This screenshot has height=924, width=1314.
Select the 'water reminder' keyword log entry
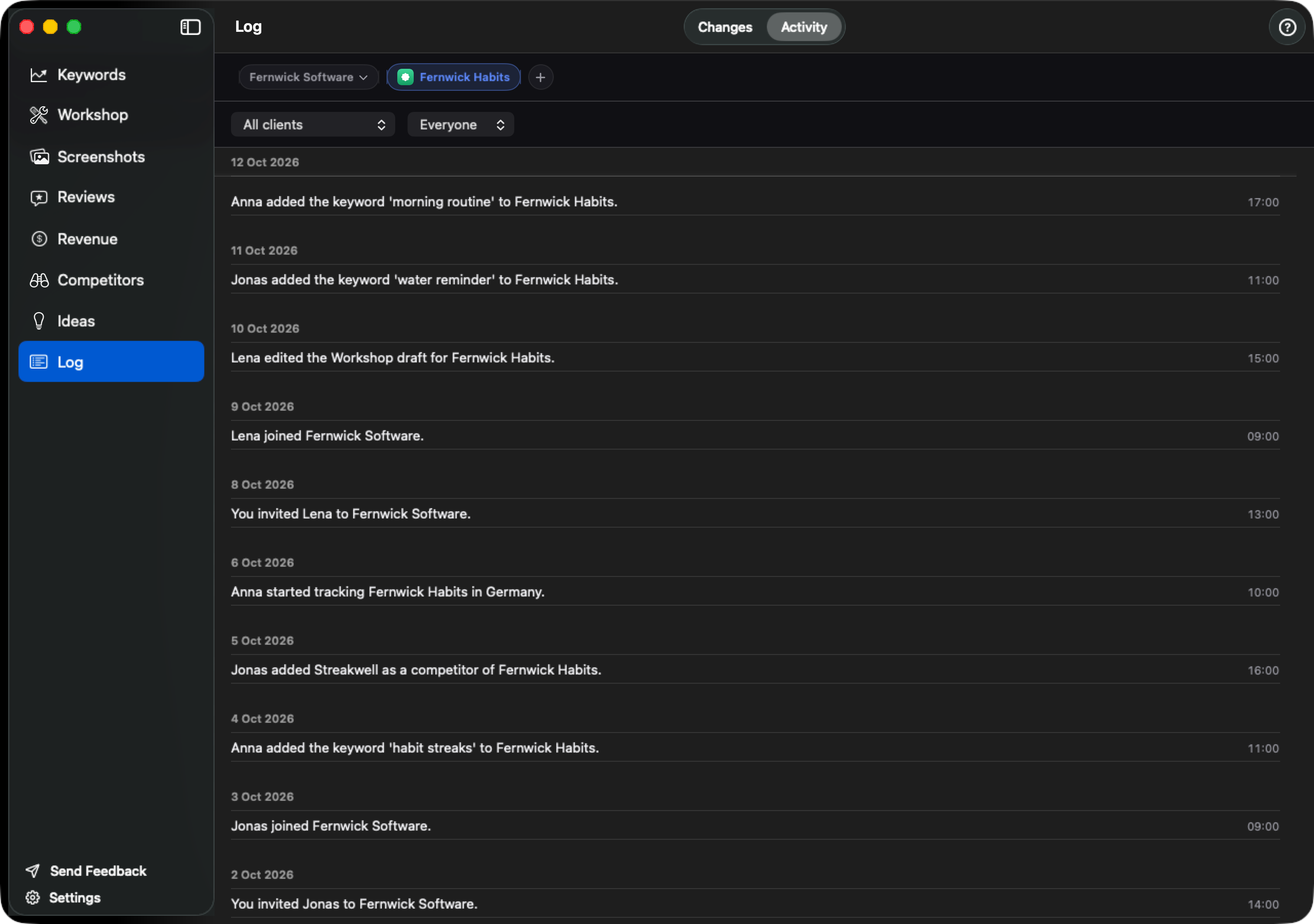coord(755,279)
